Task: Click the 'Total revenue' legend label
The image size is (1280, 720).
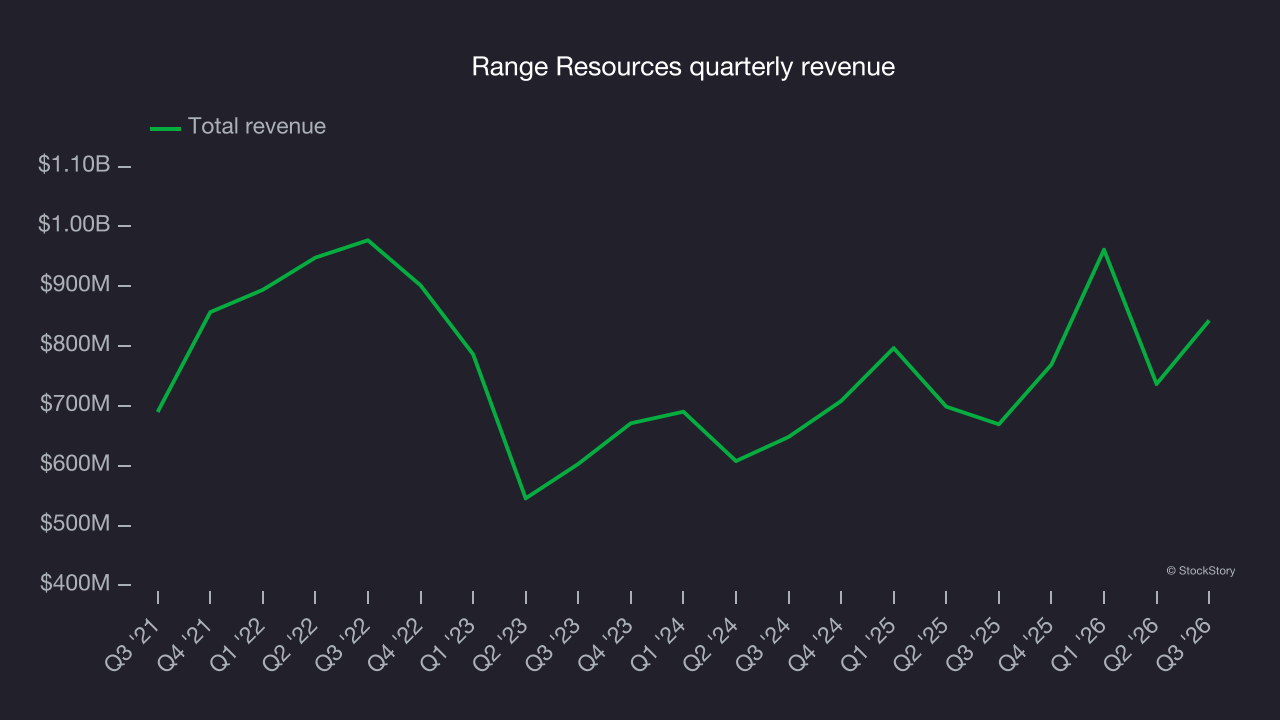Action: coord(257,126)
